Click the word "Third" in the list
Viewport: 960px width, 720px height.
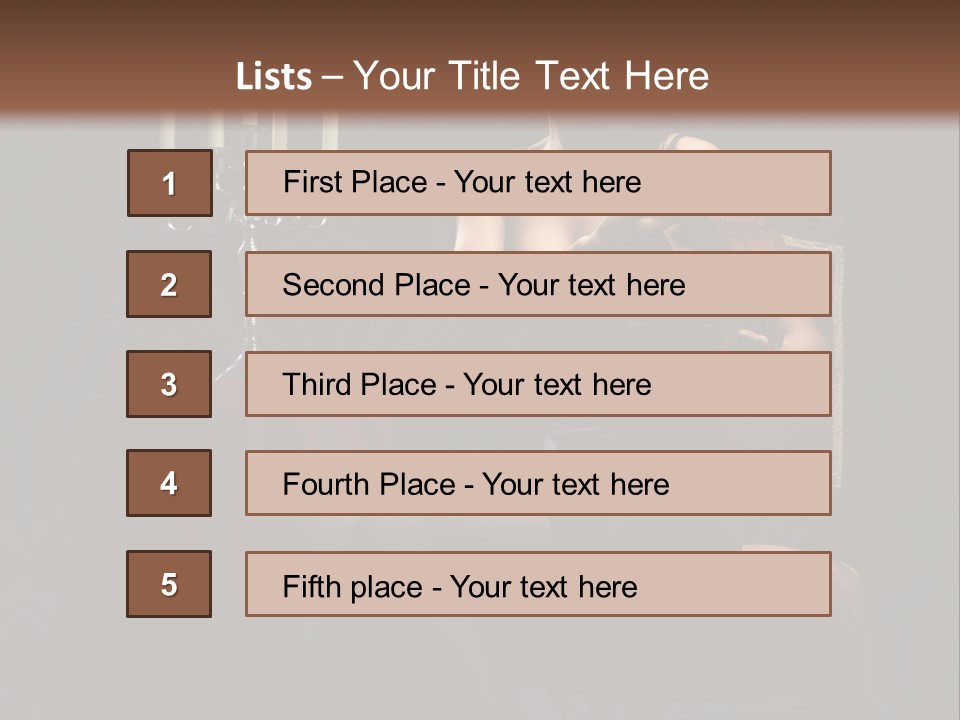[310, 385]
